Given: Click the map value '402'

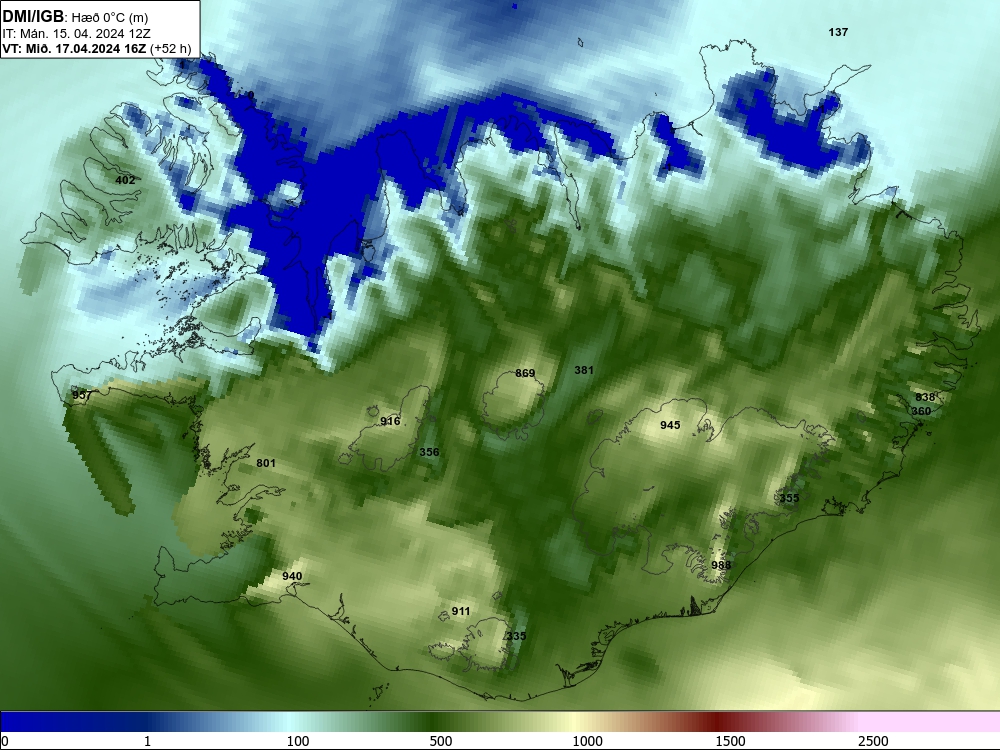Looking at the screenshot, I should click(125, 180).
